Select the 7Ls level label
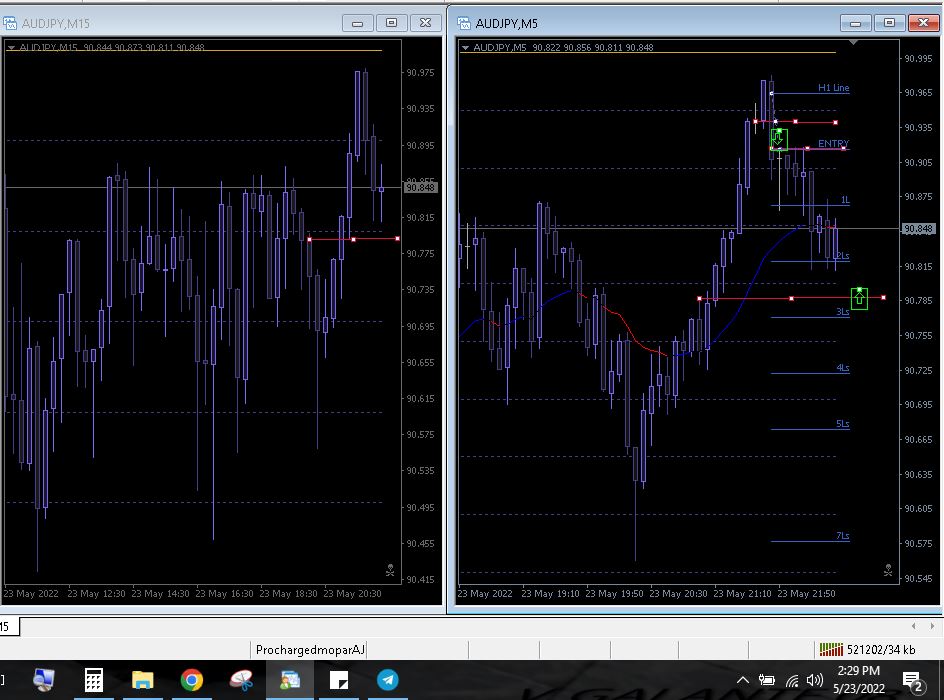944x700 pixels. click(843, 536)
